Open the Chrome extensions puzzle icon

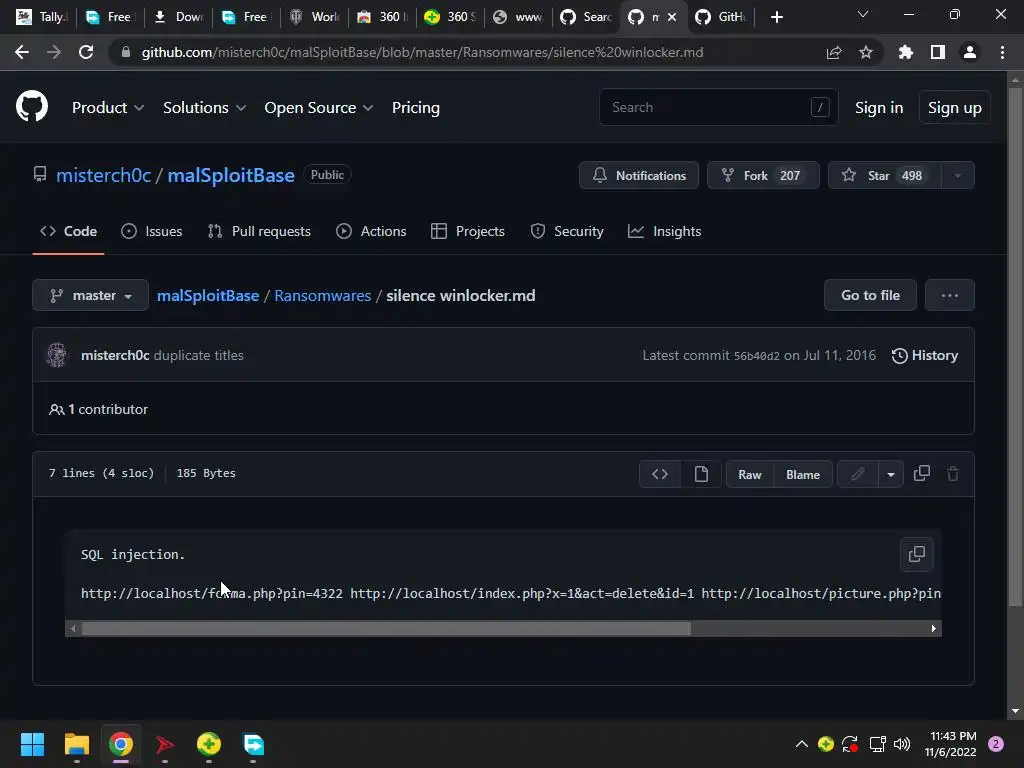[905, 52]
